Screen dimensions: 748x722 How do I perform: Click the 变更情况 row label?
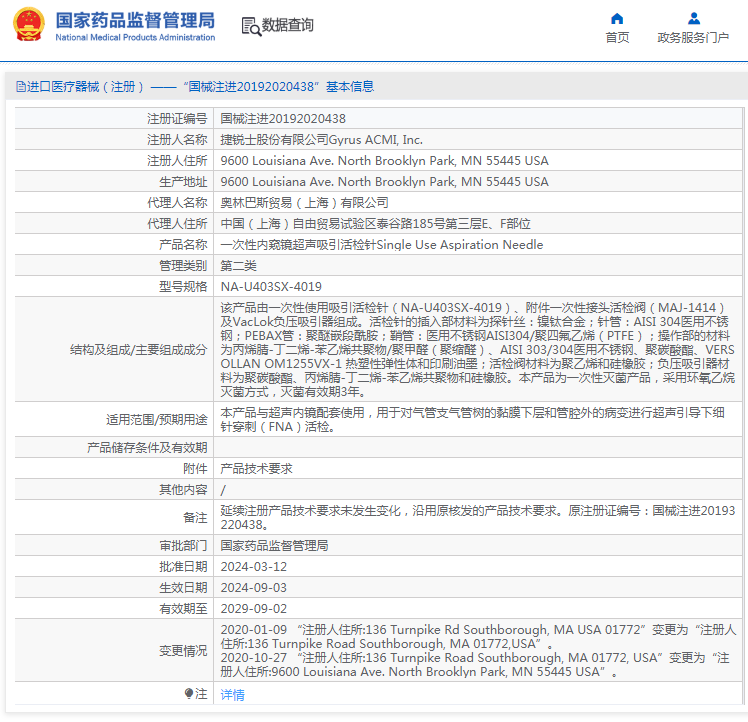tap(183, 650)
